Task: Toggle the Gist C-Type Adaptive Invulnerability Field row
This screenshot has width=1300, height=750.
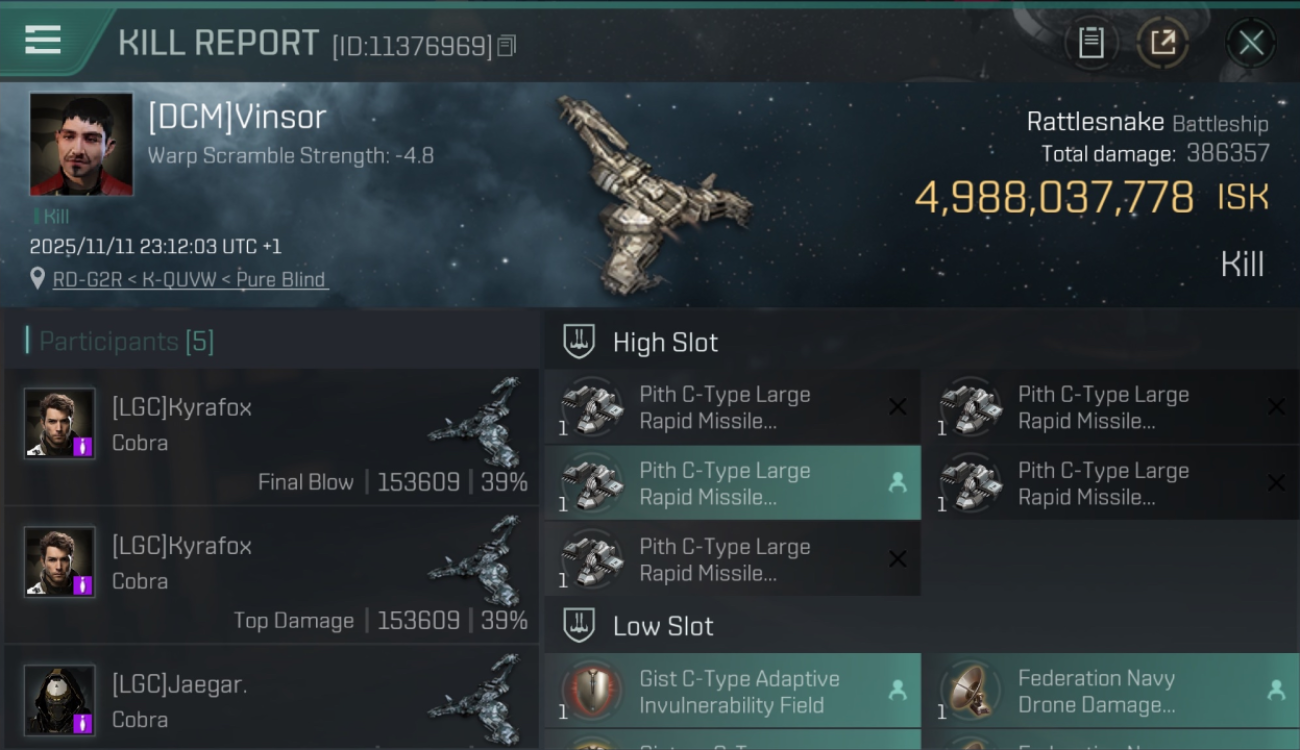Action: 733,691
